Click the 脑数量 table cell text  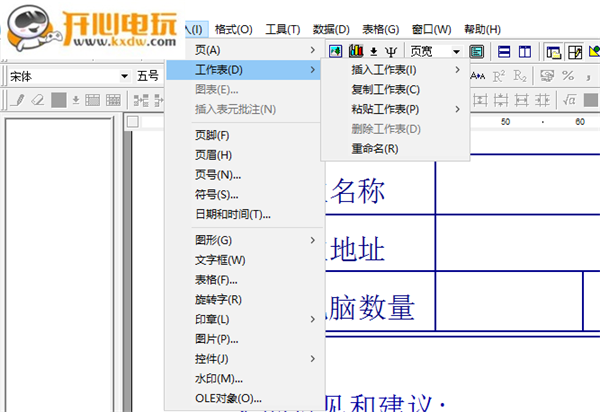coord(370,307)
